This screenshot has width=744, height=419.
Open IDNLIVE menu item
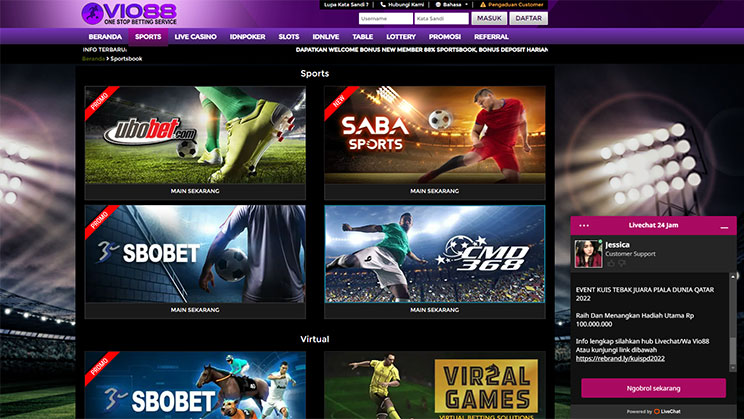[x=326, y=37]
